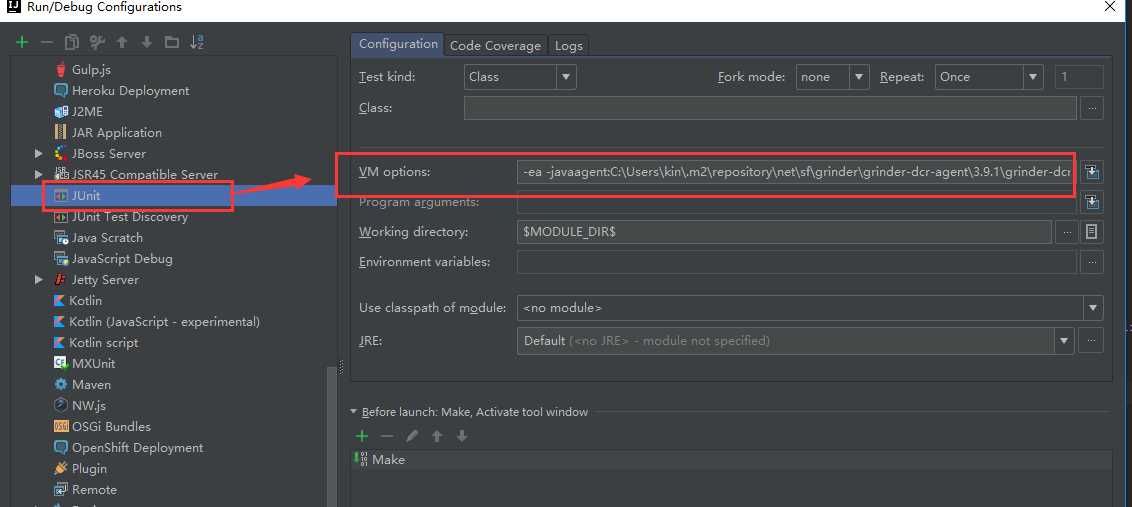Image resolution: width=1132 pixels, height=507 pixels.
Task: Edit environment variables ellipsis button
Action: click(1092, 261)
